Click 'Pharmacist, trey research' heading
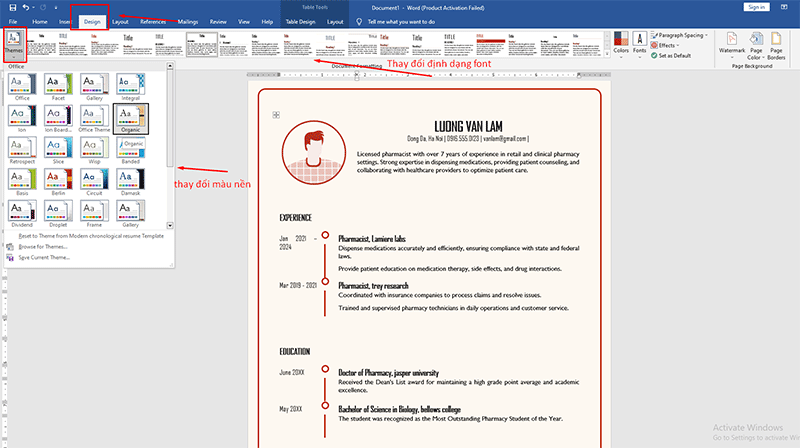 tap(373, 286)
